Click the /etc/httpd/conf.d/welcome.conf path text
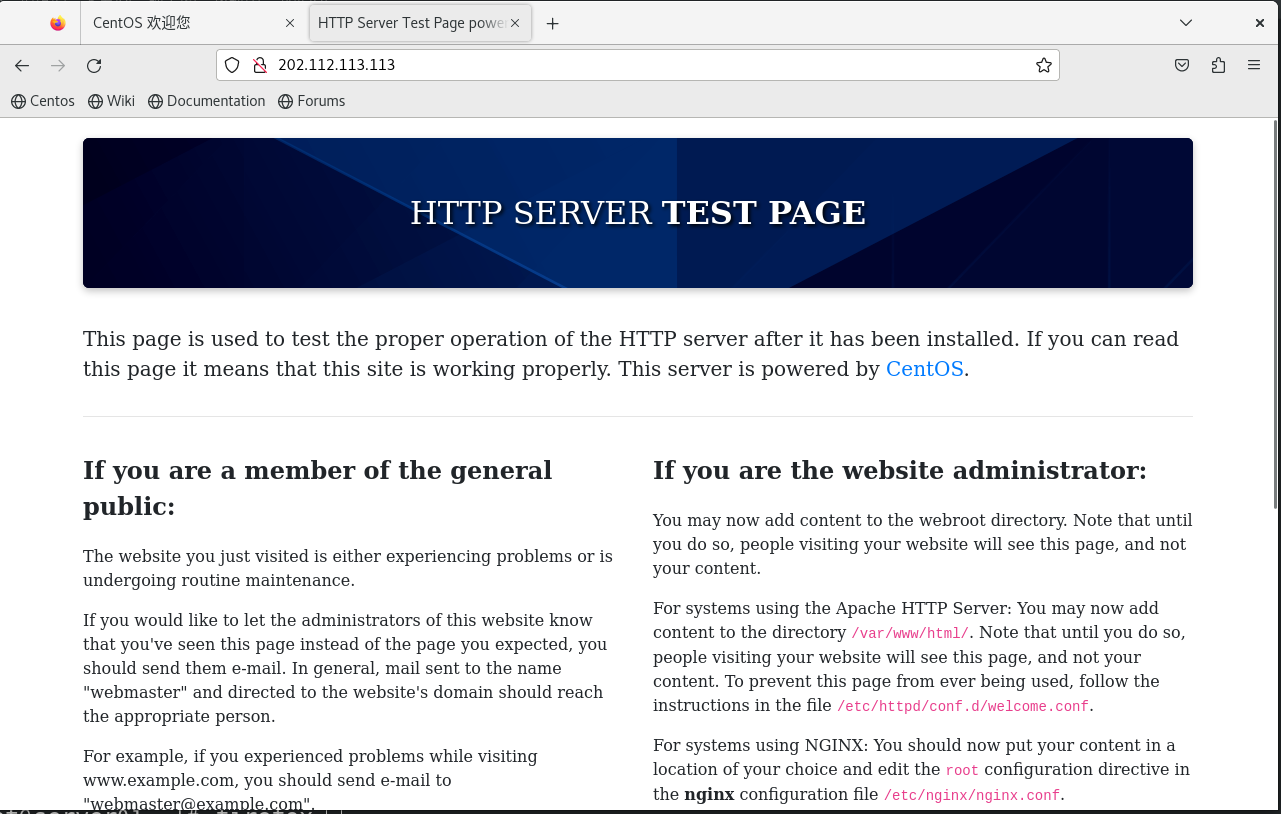The width and height of the screenshot is (1281, 814). point(963,707)
